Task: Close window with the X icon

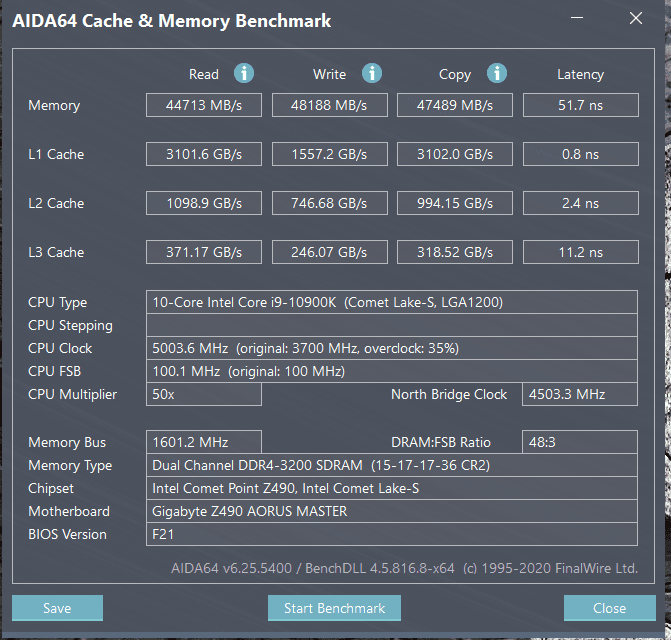Action: (636, 18)
